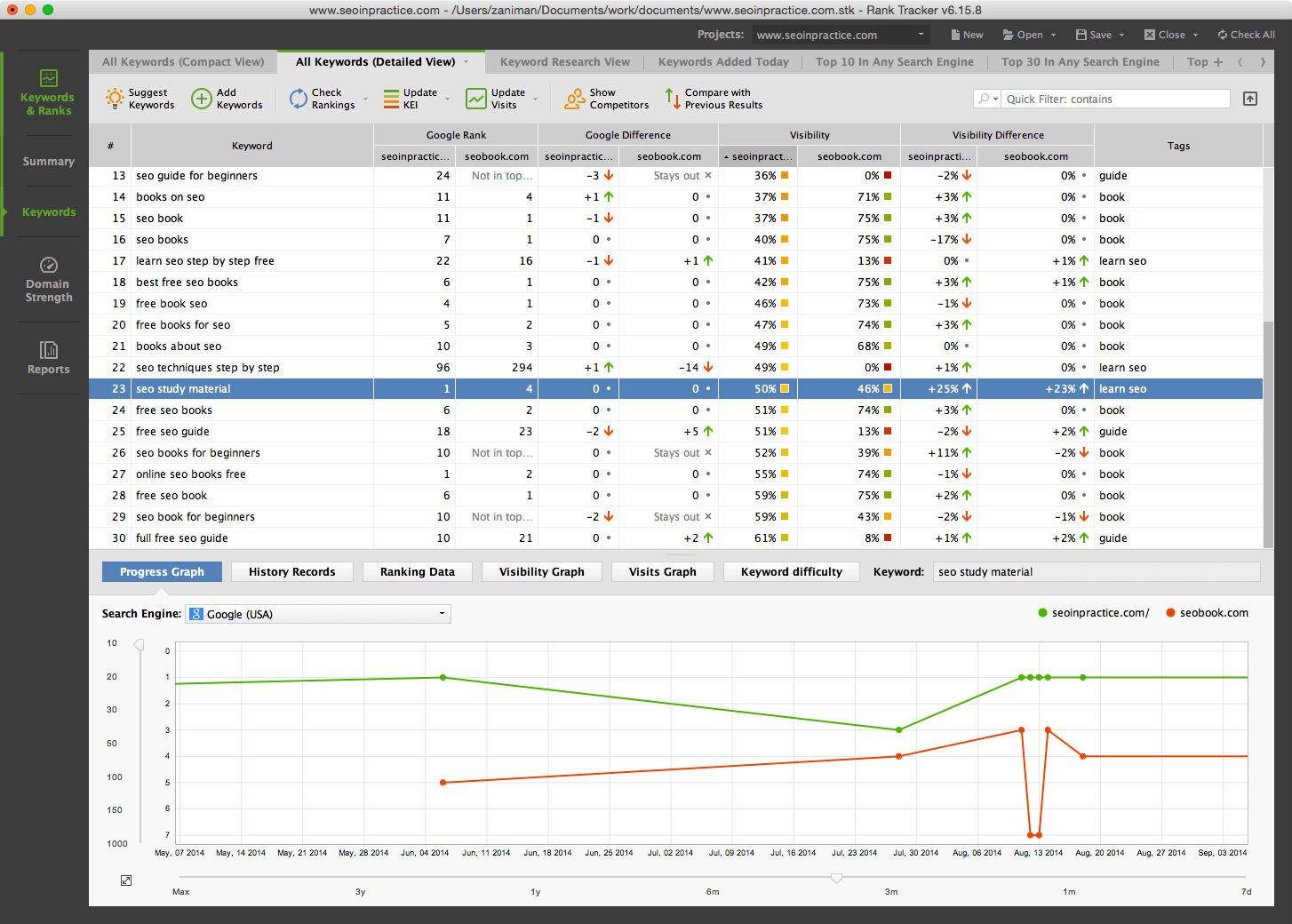This screenshot has height=924, width=1292.
Task: Click the Update KEI icon
Action: 391,99
